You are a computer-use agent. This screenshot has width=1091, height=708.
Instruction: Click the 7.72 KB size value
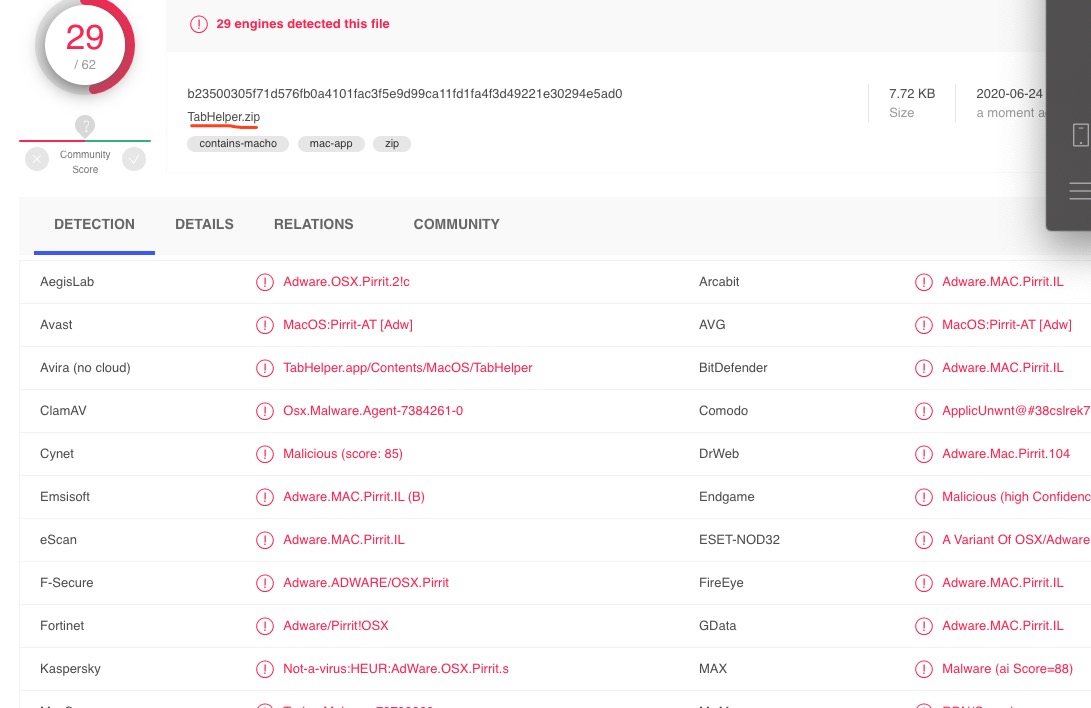click(x=911, y=94)
